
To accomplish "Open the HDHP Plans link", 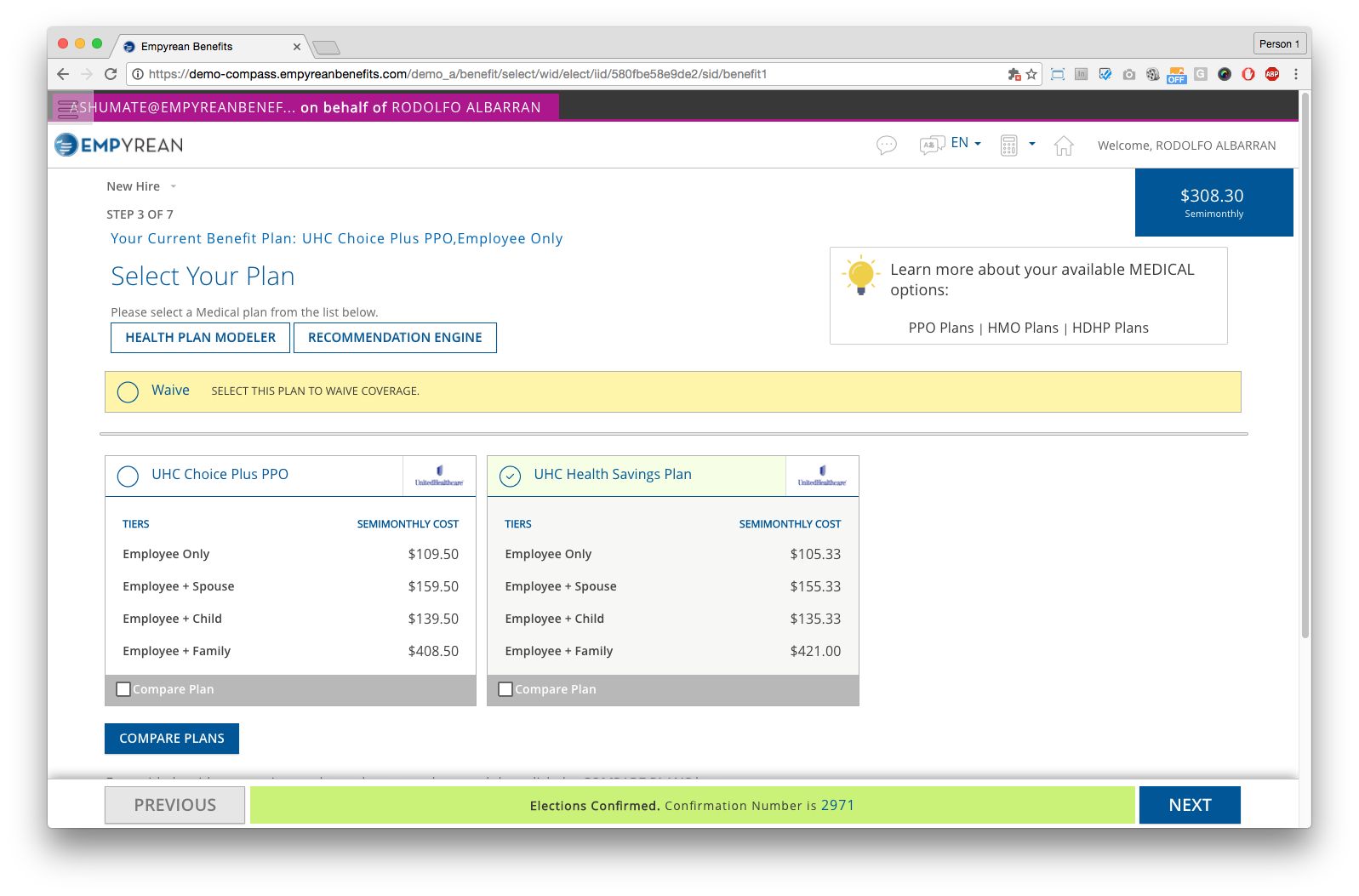I will 1111,328.
